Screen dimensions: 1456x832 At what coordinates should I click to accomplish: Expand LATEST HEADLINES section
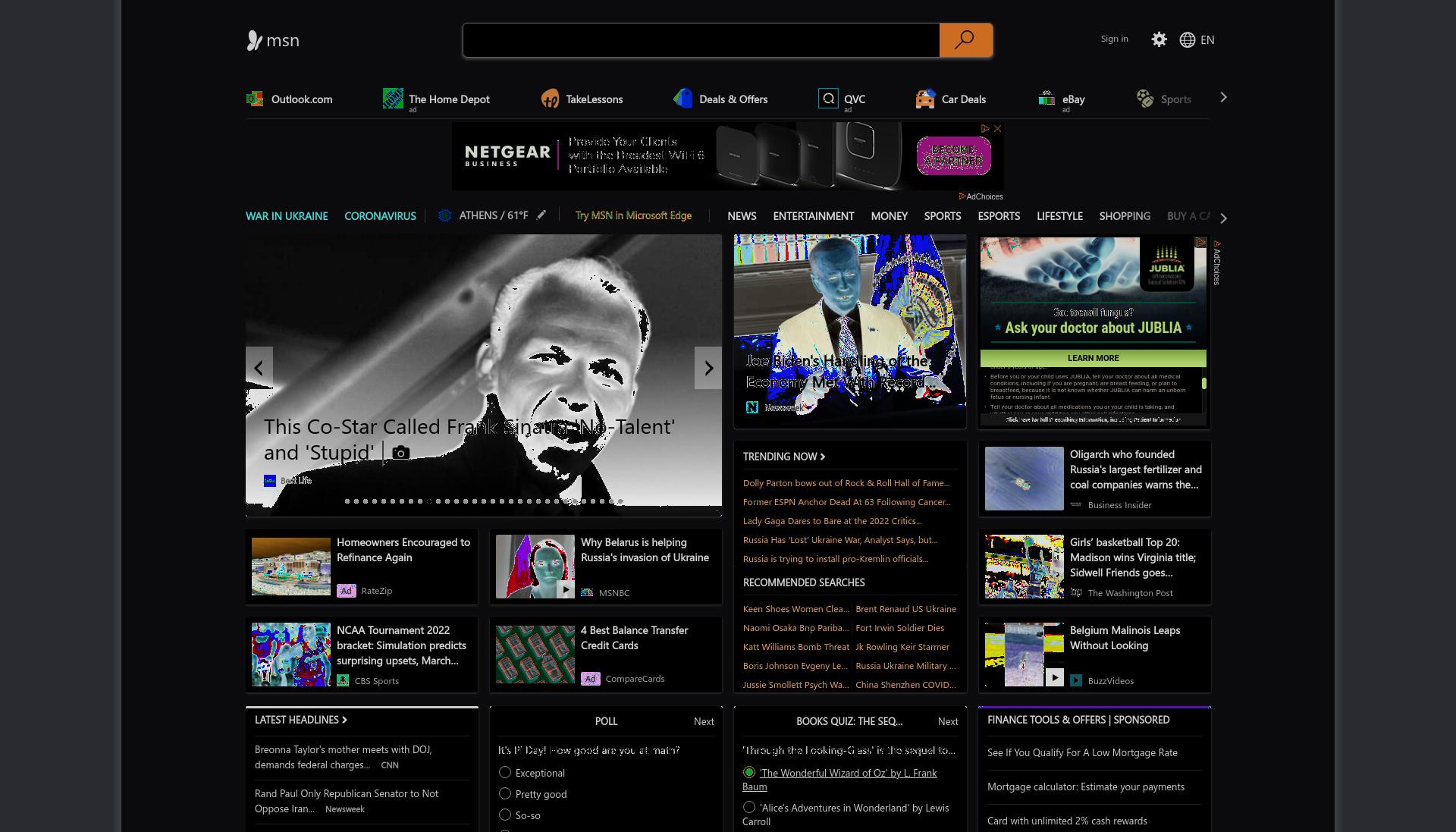point(300,720)
